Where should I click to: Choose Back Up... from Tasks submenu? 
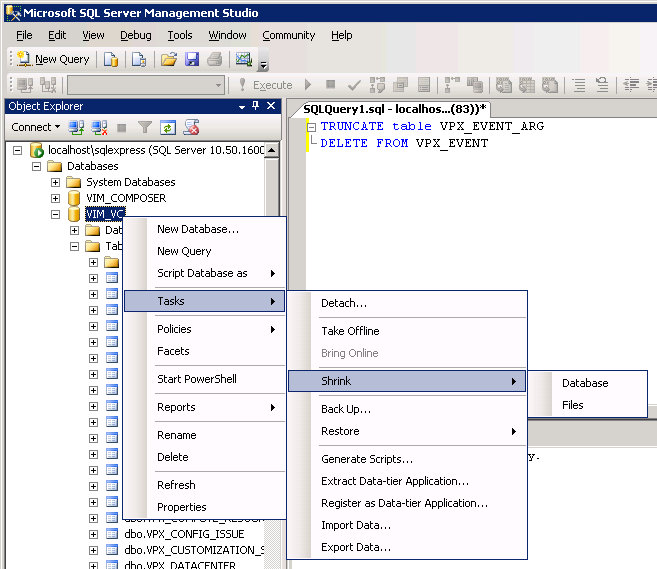coord(407,409)
